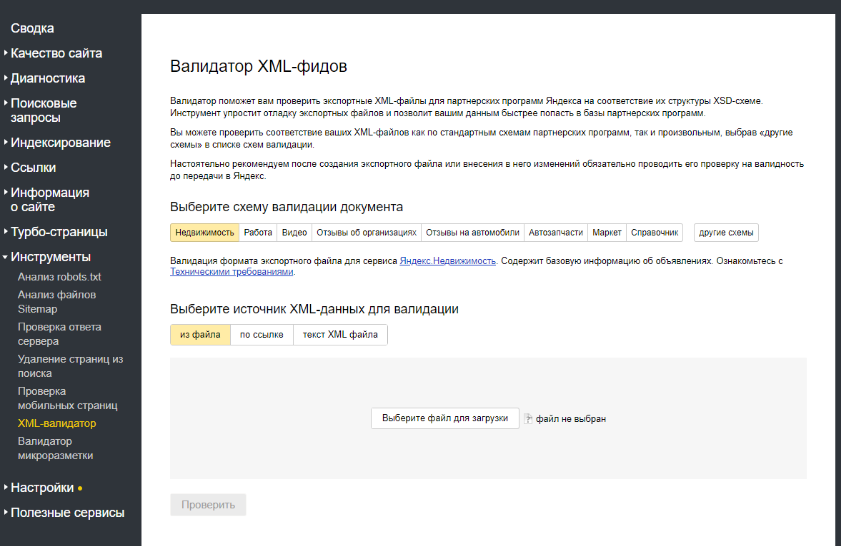Select the Маркет validation scheme

click(607, 232)
